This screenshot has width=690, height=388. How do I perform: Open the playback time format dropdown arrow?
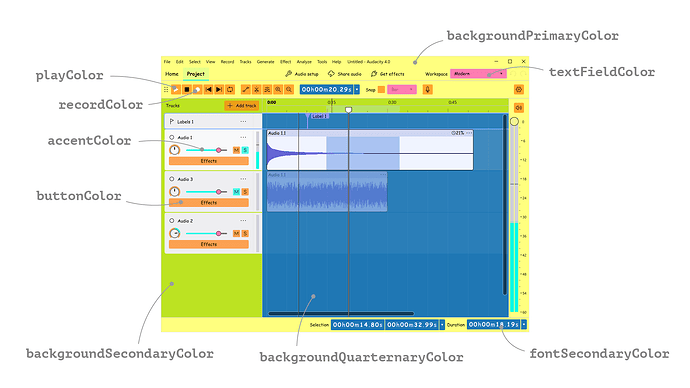(357, 90)
